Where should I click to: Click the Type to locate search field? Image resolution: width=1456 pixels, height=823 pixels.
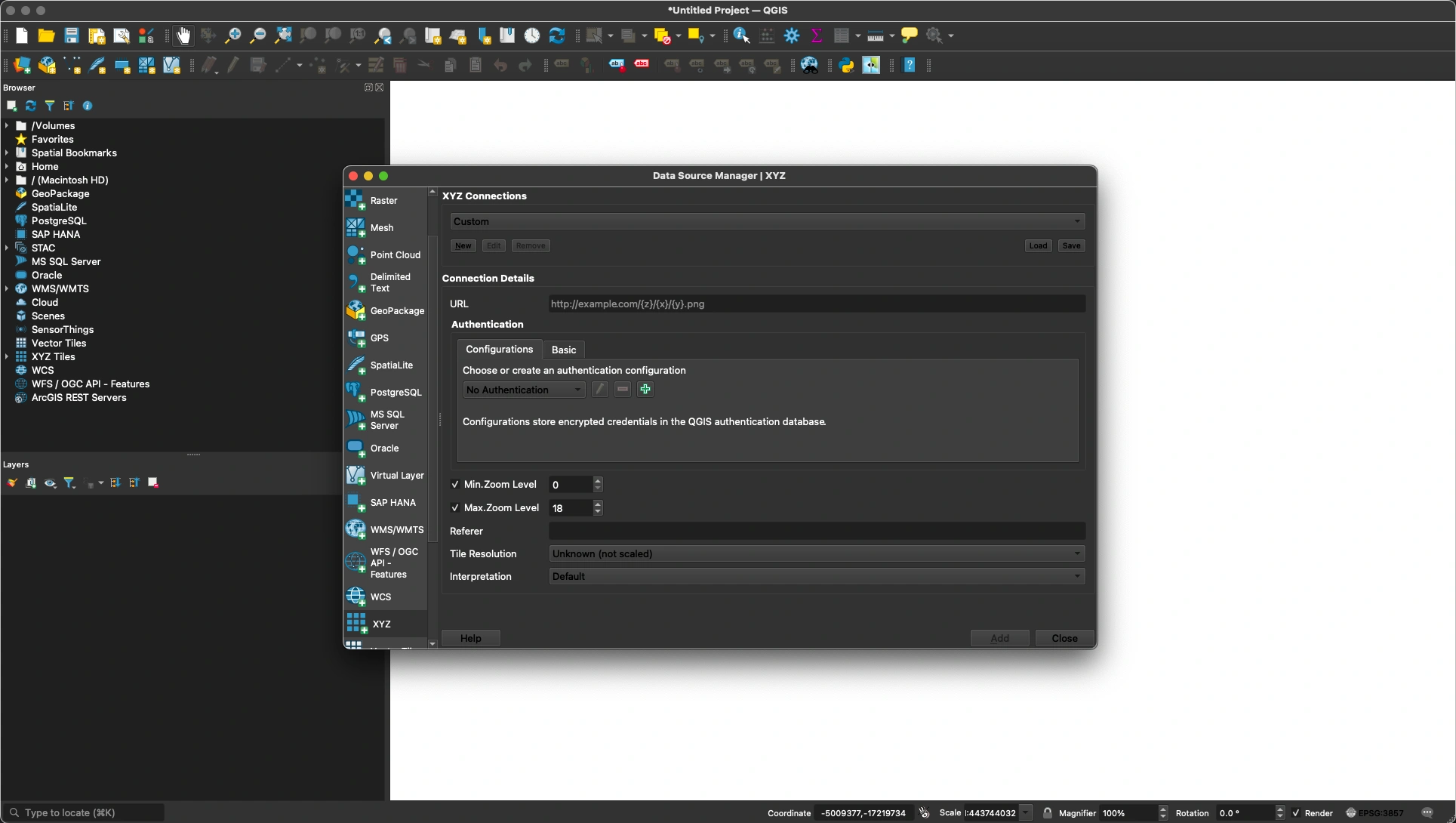(x=85, y=813)
